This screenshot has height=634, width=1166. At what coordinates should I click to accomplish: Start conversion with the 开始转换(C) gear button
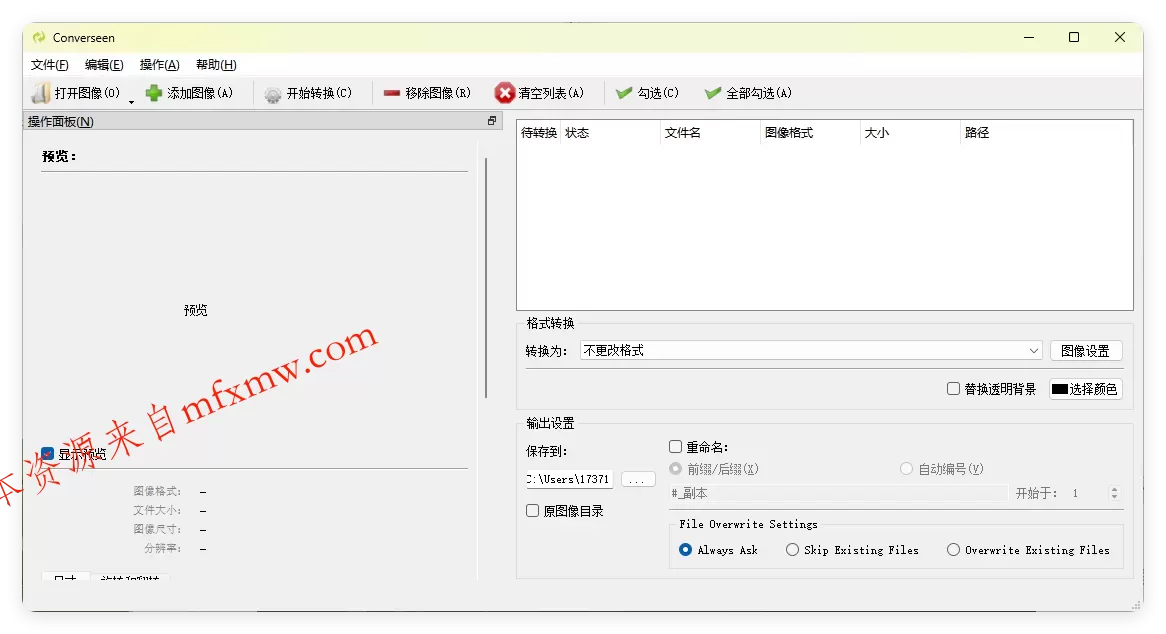pos(309,94)
